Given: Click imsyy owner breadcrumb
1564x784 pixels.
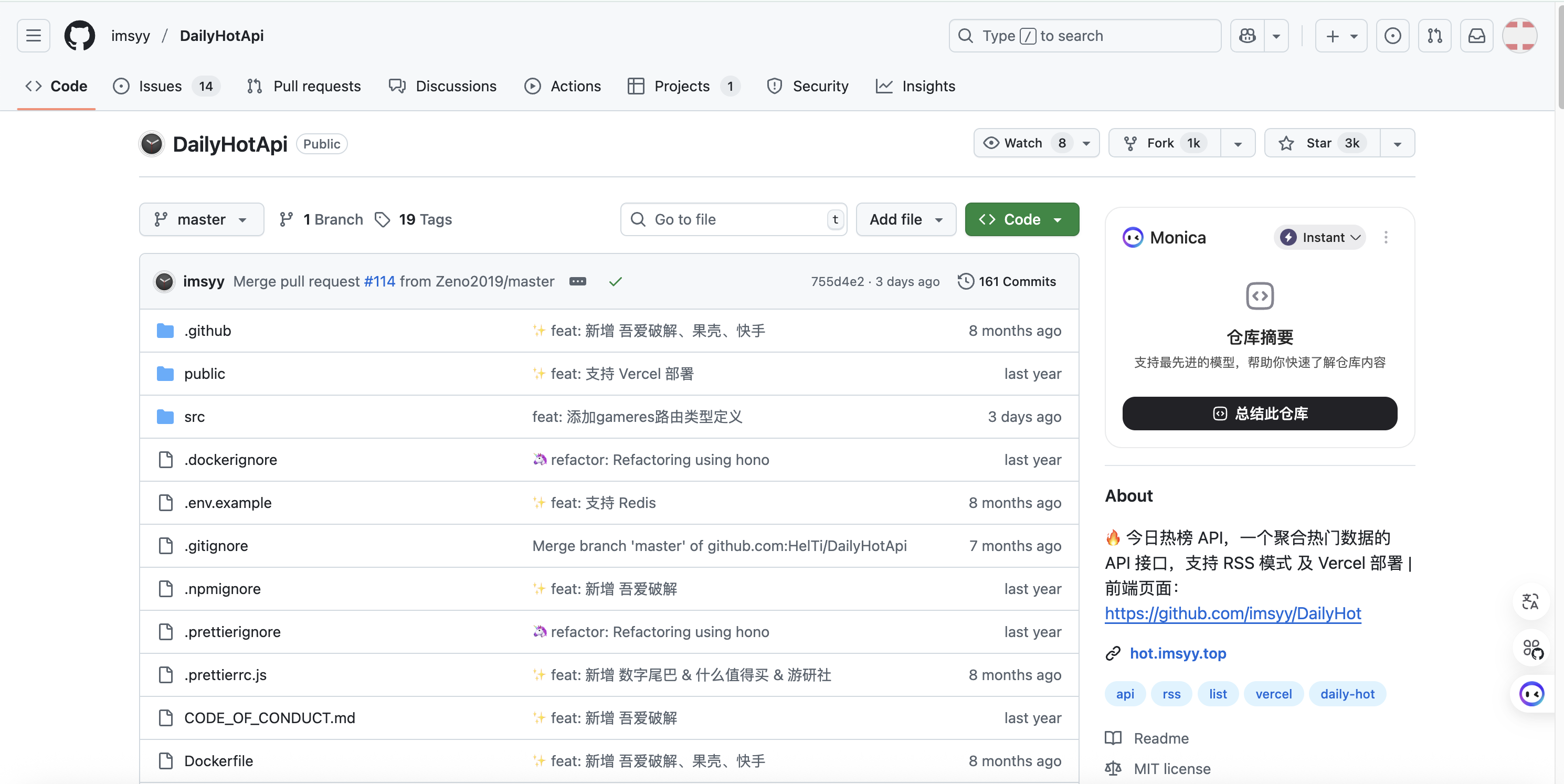Looking at the screenshot, I should (x=131, y=36).
